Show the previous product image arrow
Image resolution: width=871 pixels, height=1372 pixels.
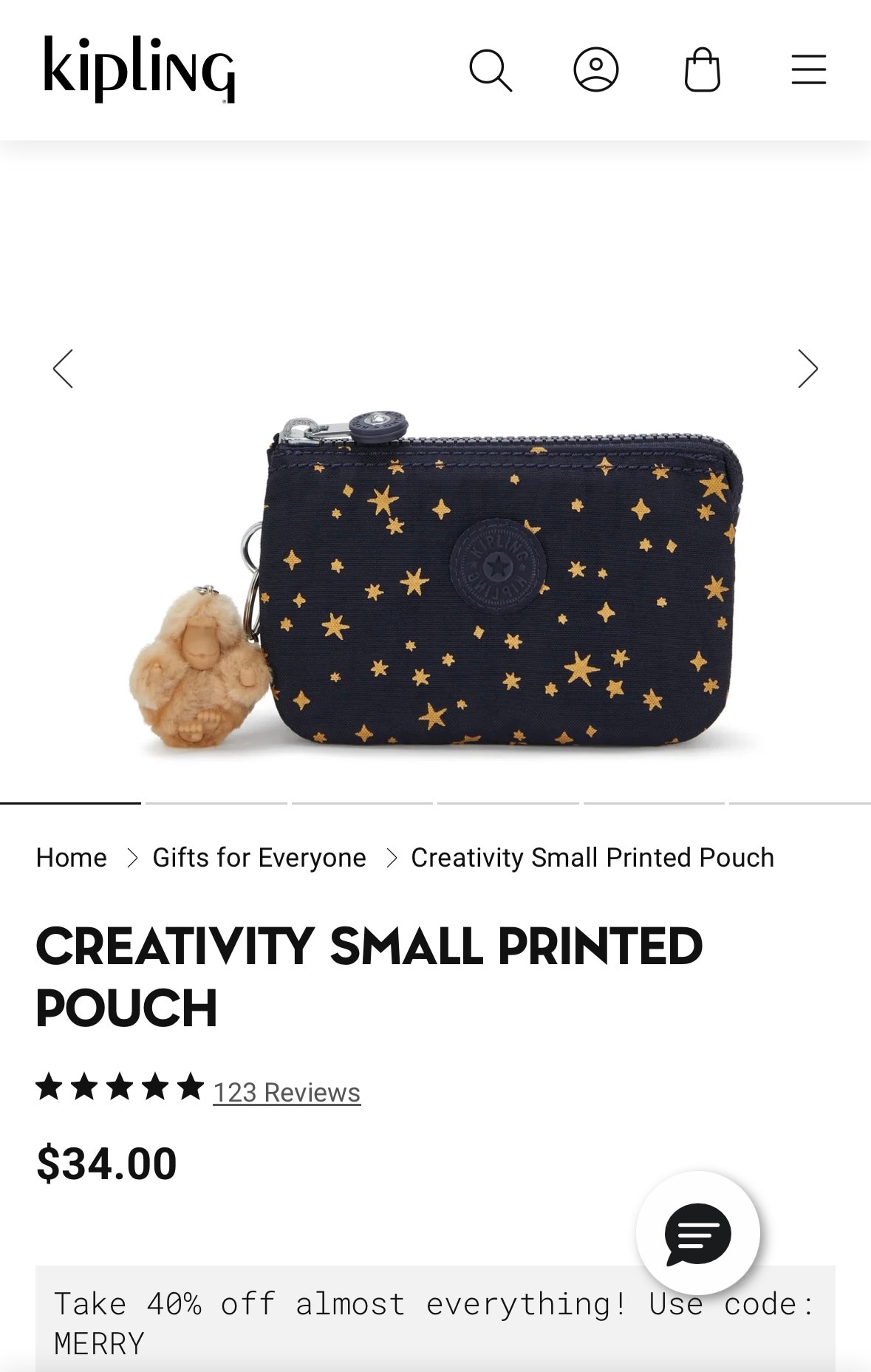tap(63, 369)
